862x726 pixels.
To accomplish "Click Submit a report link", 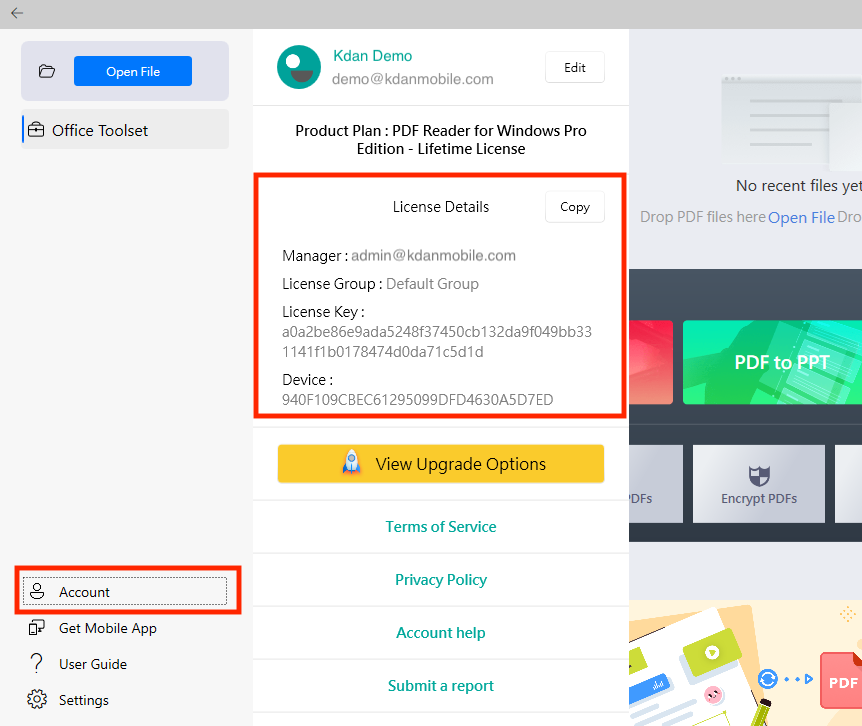I will click(x=440, y=686).
